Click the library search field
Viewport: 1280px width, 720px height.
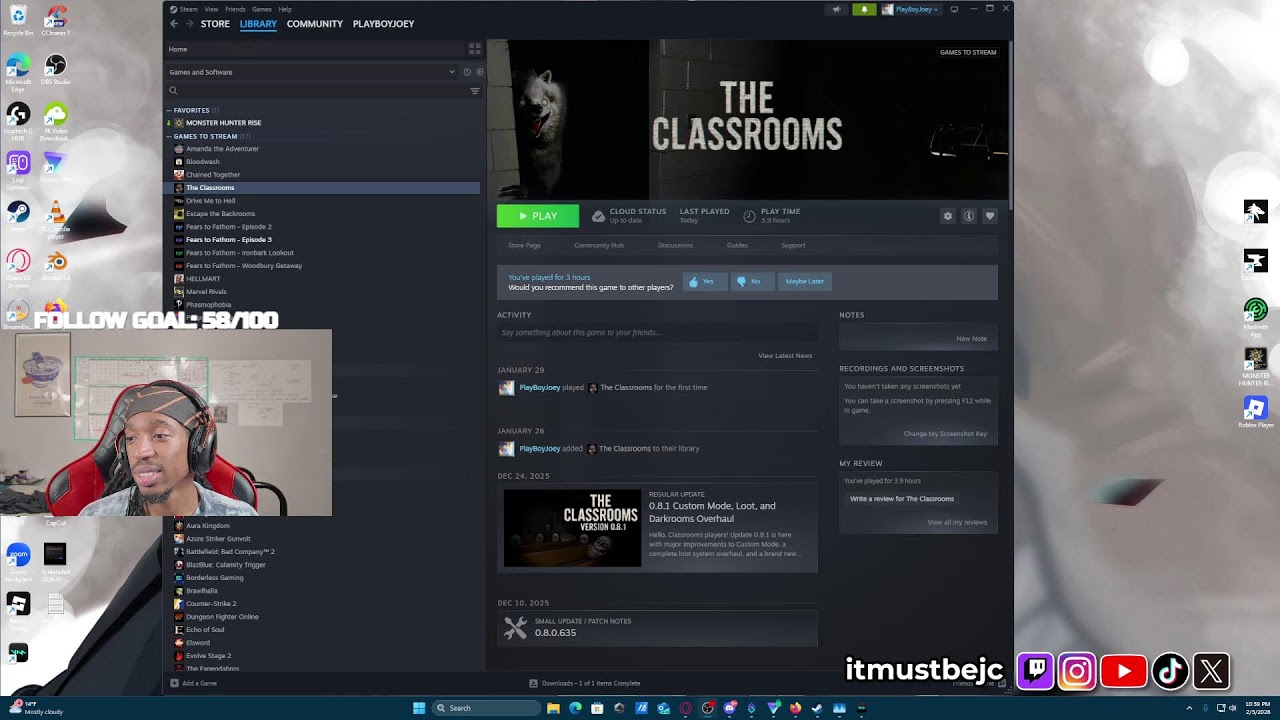point(318,91)
